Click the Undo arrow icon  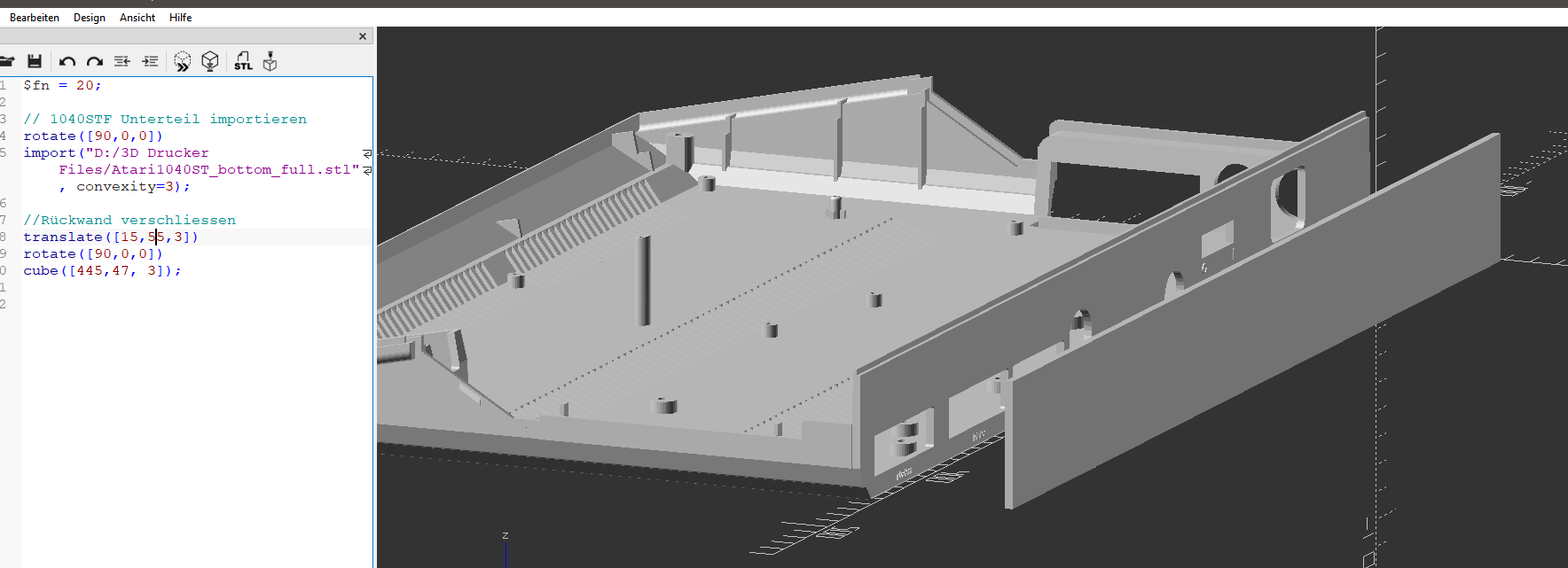tap(67, 61)
